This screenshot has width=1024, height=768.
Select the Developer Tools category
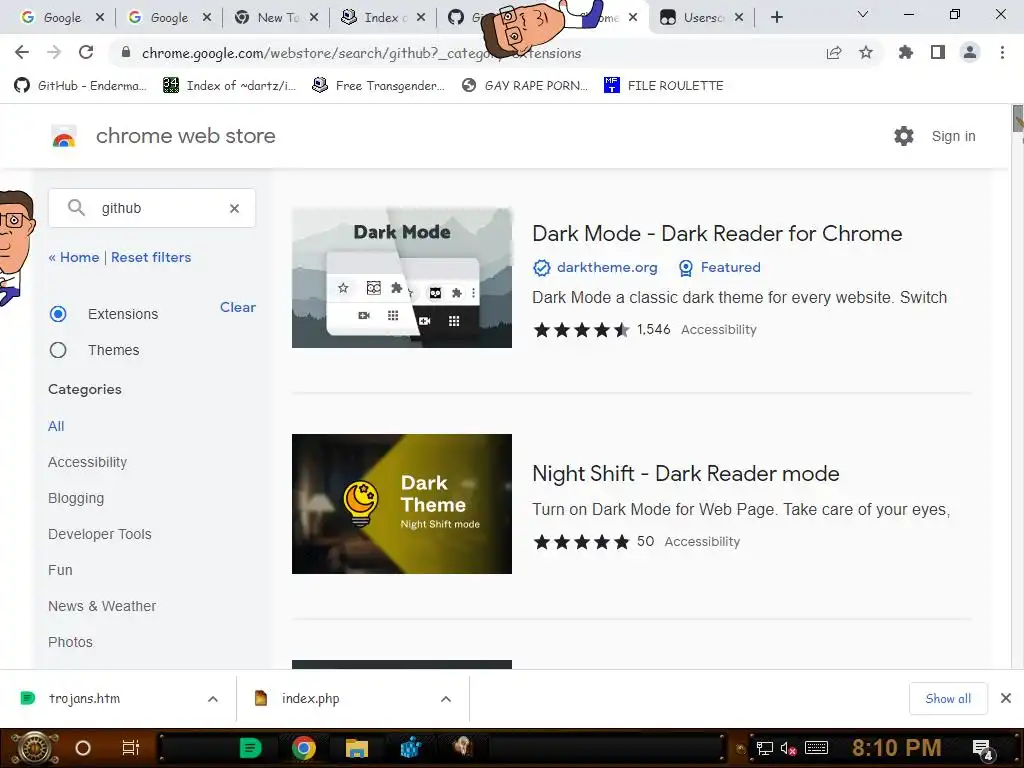point(99,534)
